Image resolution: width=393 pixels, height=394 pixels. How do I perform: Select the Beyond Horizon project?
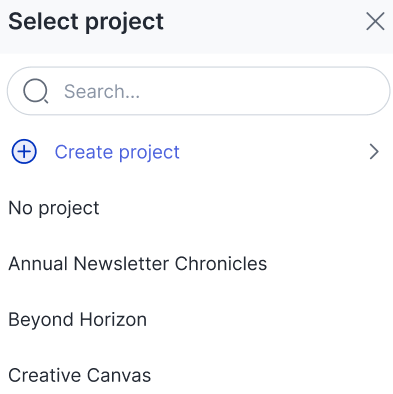pyautogui.click(x=77, y=320)
